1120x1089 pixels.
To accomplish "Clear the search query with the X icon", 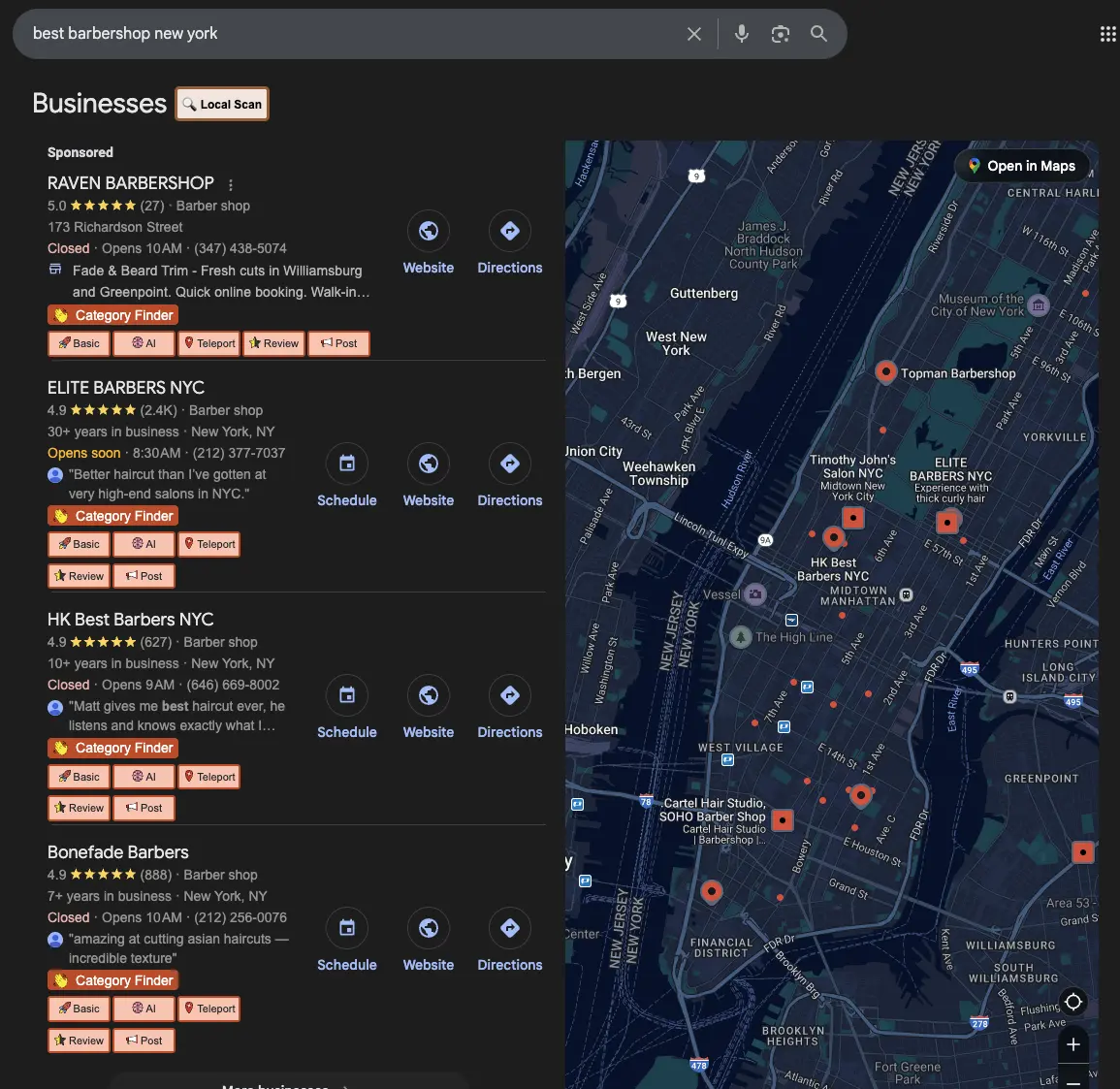I will pos(693,33).
